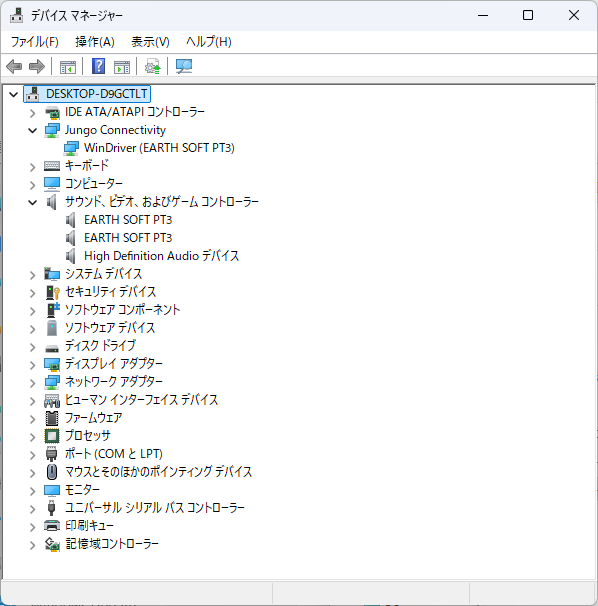Click the Forward arrow toolbar icon
This screenshot has height=606, width=598.
(x=37, y=66)
